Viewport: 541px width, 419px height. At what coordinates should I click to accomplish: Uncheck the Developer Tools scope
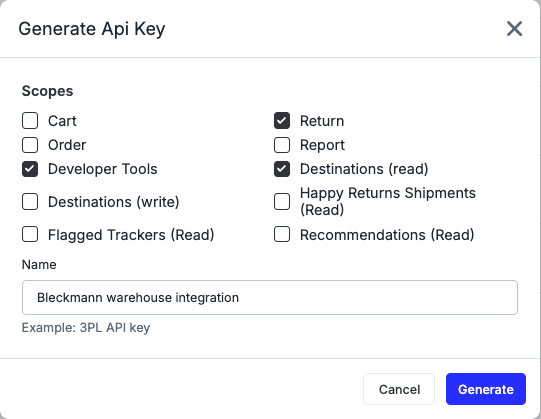(30, 169)
